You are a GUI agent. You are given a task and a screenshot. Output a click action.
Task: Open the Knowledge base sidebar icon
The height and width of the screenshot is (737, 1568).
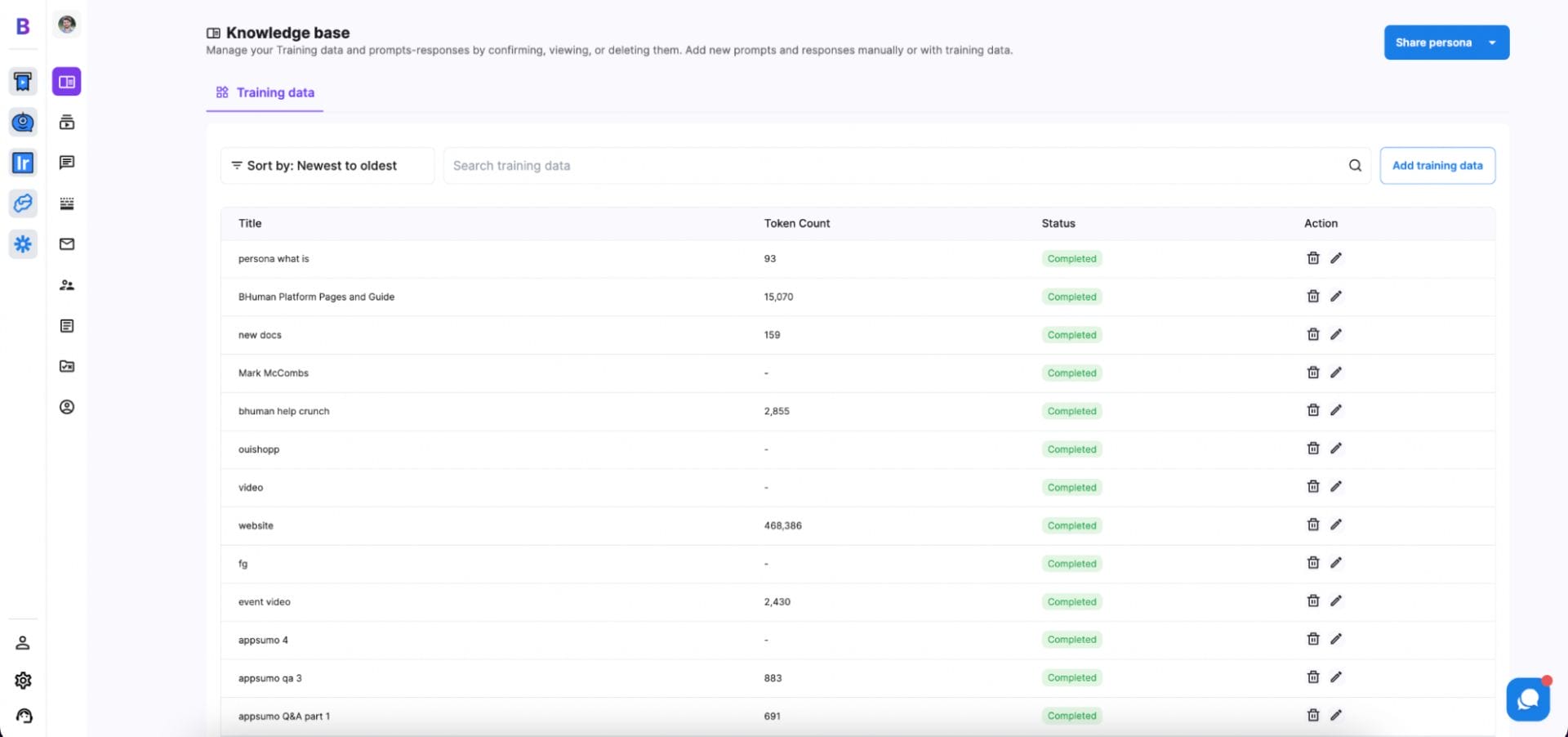(x=67, y=82)
